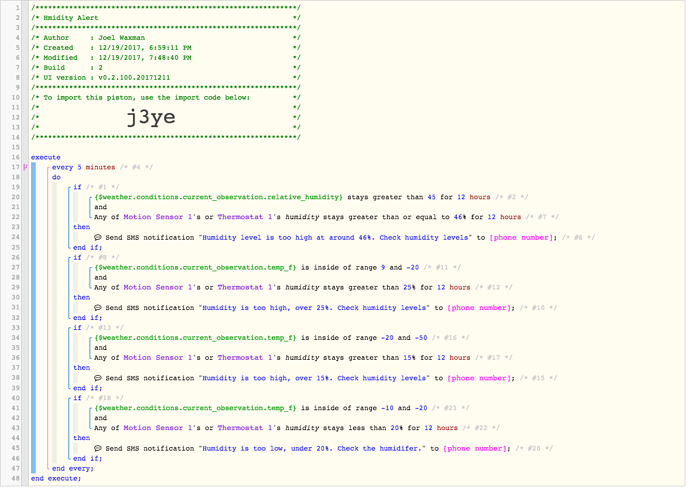Click humidity "stays greater than 15%" condition
Image resolution: width=690 pixels, height=490 pixels.
pos(283,358)
